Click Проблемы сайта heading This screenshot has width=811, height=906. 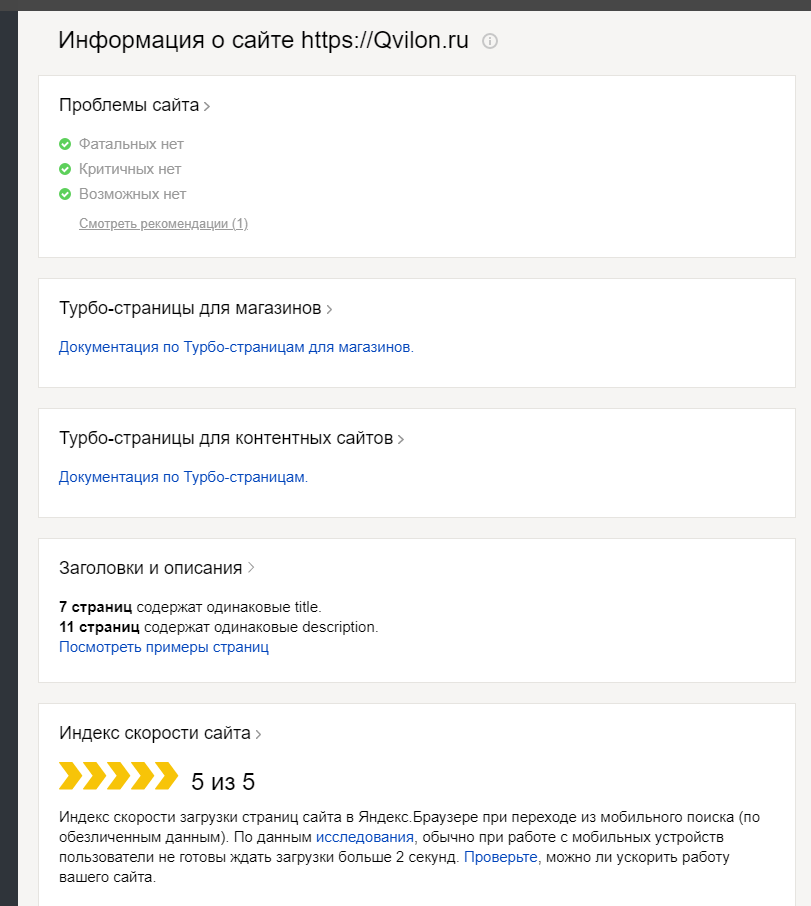tap(129, 105)
